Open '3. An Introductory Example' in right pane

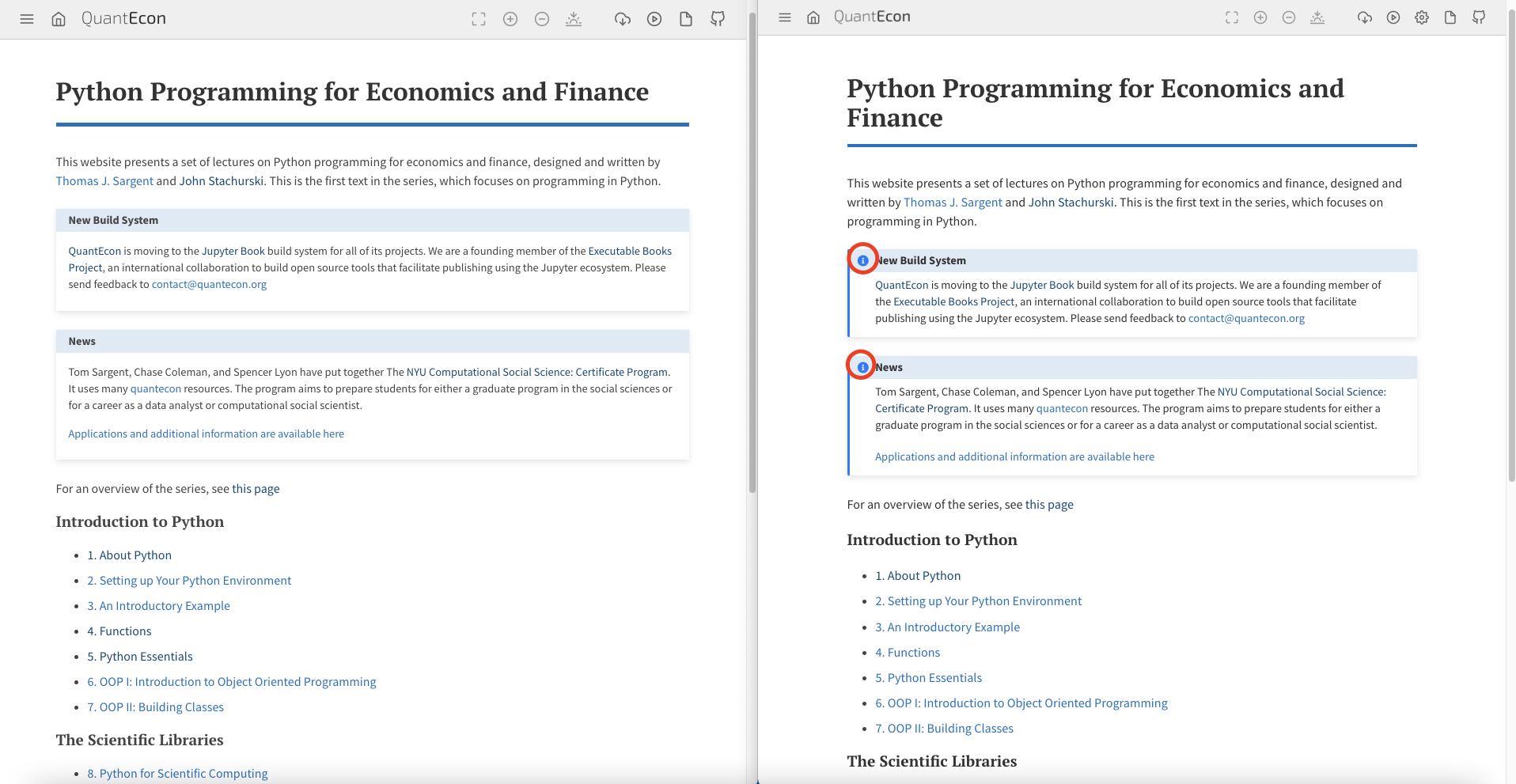pyautogui.click(x=947, y=627)
